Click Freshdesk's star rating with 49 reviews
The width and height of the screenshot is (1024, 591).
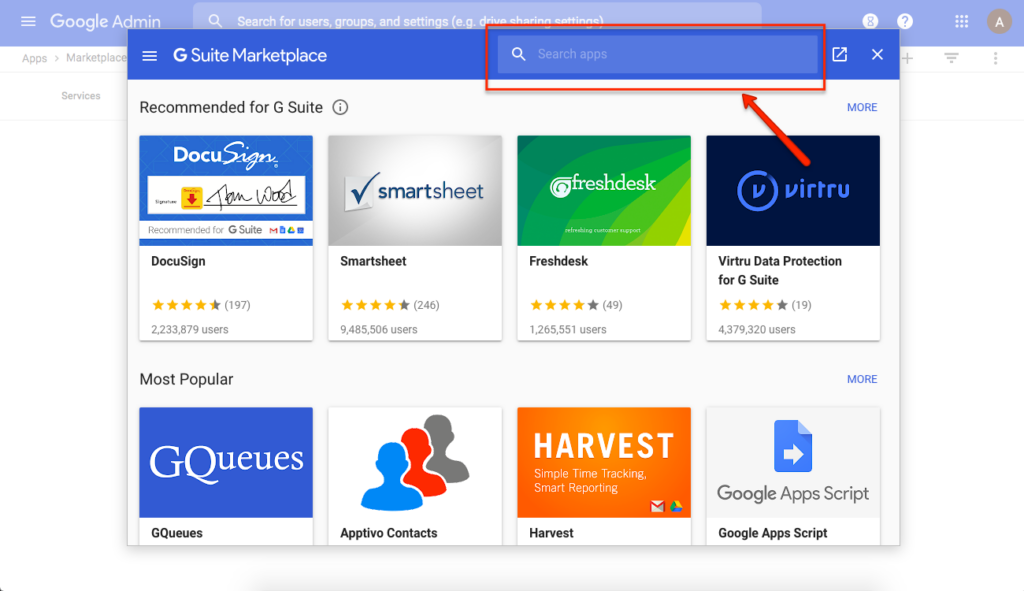[x=576, y=305]
